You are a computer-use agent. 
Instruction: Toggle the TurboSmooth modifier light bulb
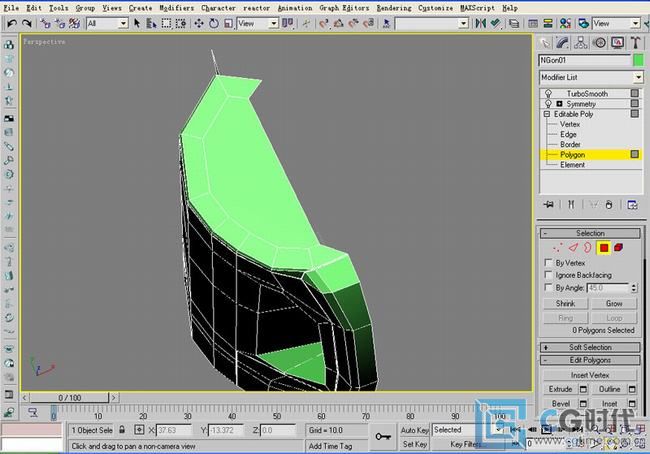[548, 93]
